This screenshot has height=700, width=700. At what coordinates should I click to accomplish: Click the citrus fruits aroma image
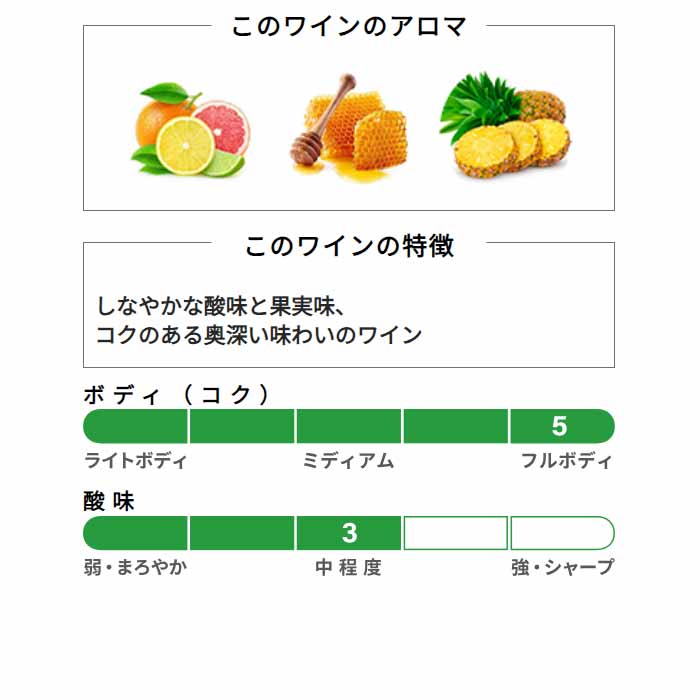click(190, 129)
